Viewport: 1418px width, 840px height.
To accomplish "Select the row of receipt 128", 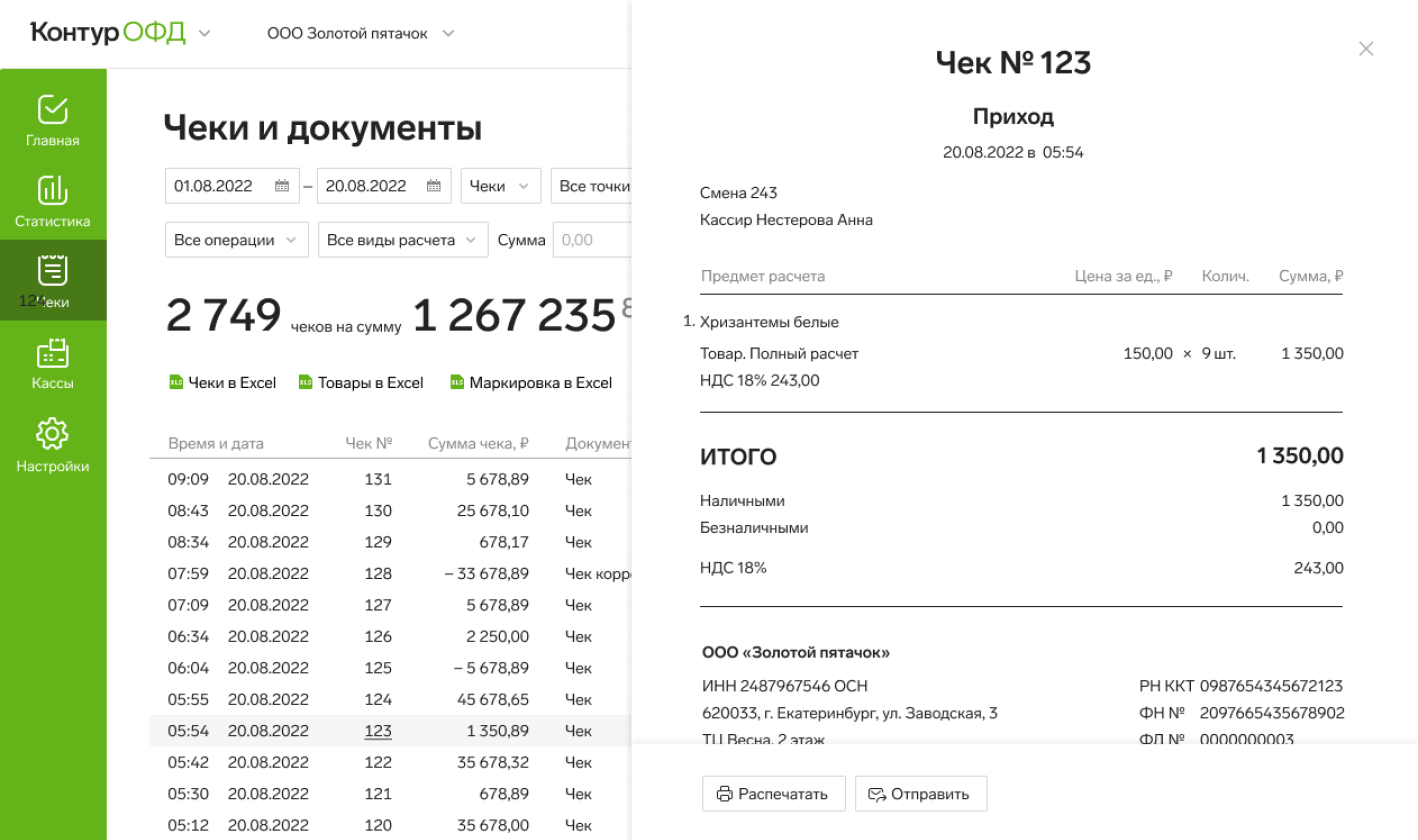I will pyautogui.click(x=391, y=574).
